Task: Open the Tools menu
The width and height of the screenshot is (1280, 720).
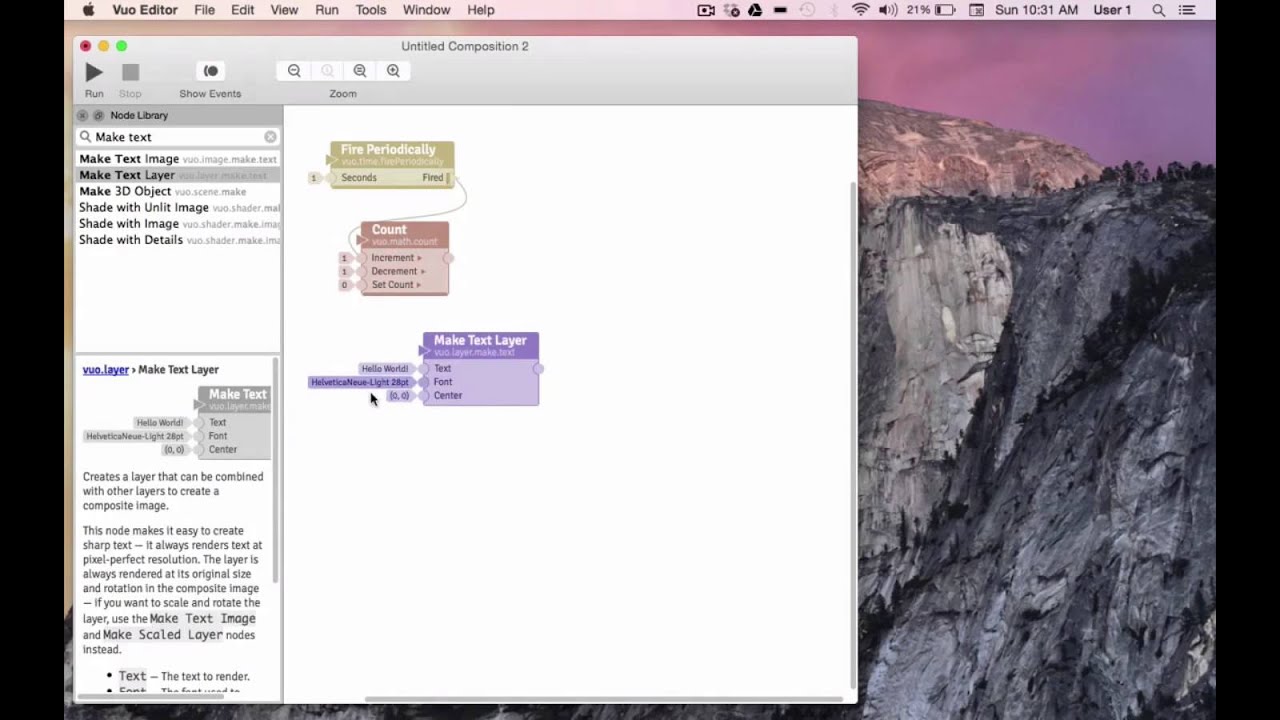Action: [x=371, y=10]
